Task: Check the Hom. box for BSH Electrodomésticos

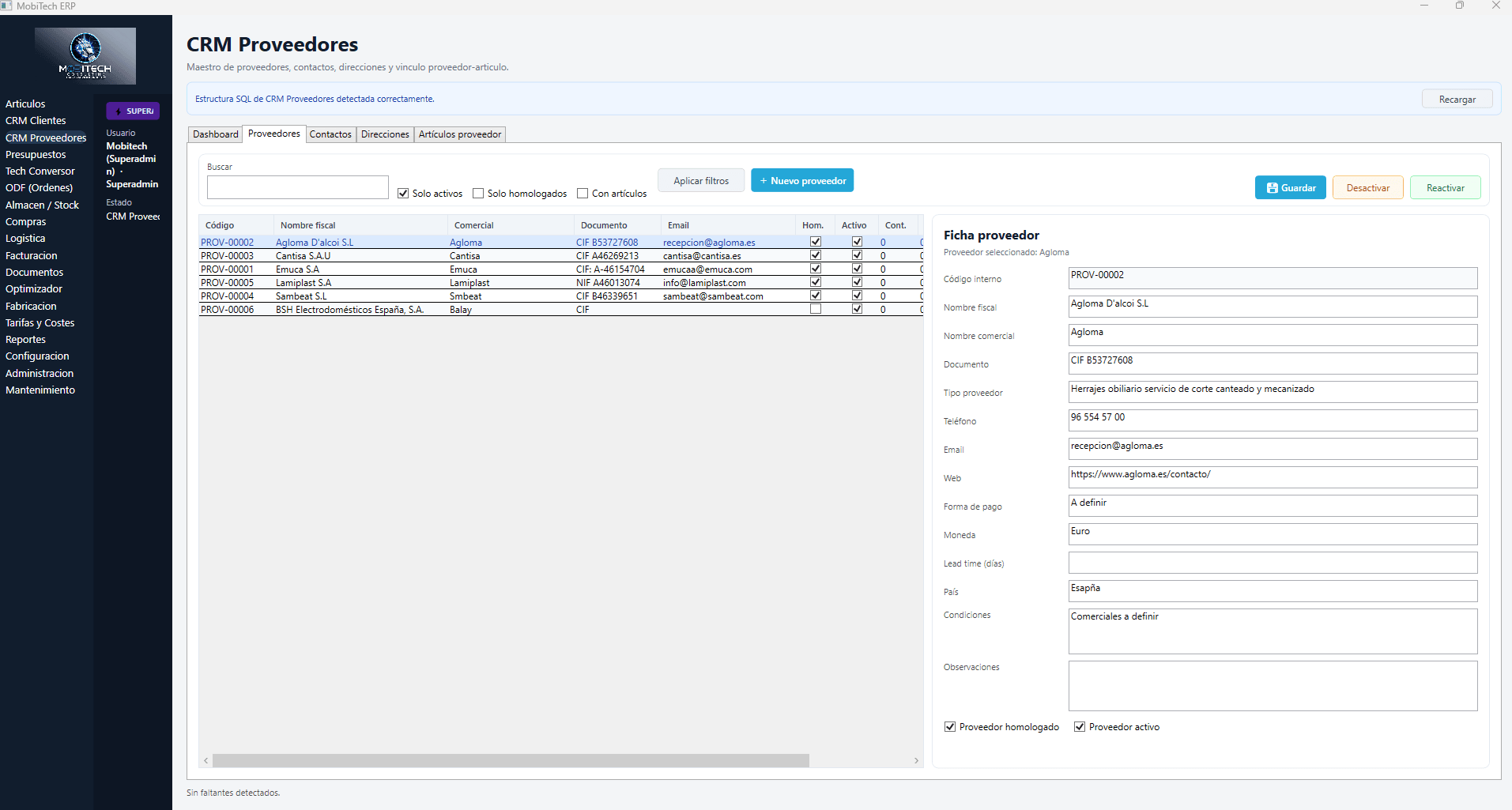Action: 815,309
